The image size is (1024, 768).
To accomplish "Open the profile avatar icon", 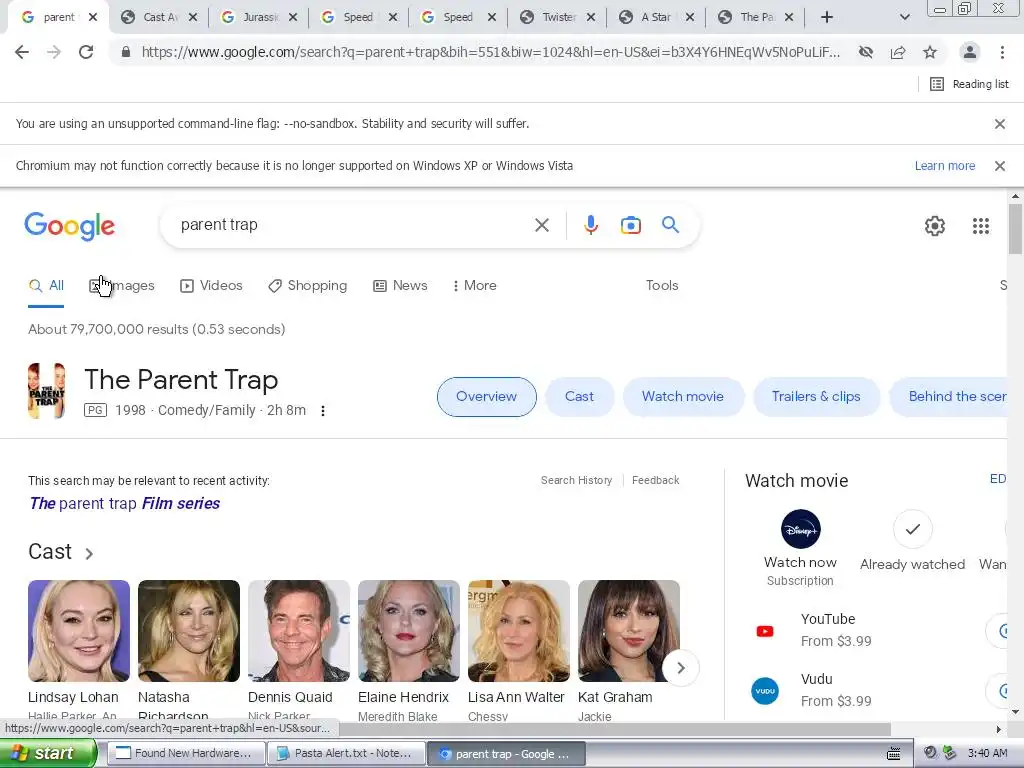I will point(970,52).
